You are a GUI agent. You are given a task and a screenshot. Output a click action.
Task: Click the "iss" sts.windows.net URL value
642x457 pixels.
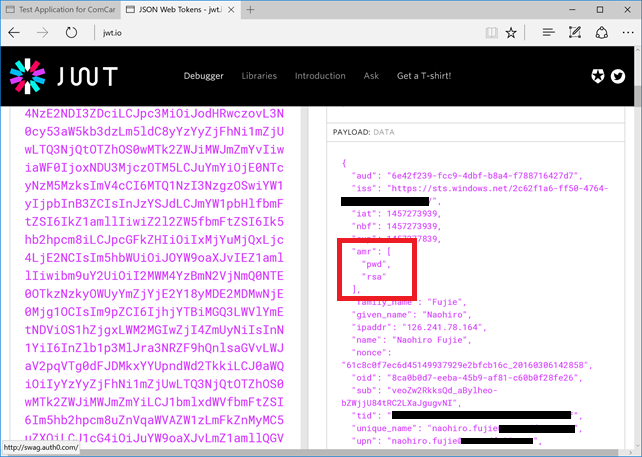[x=497, y=189]
